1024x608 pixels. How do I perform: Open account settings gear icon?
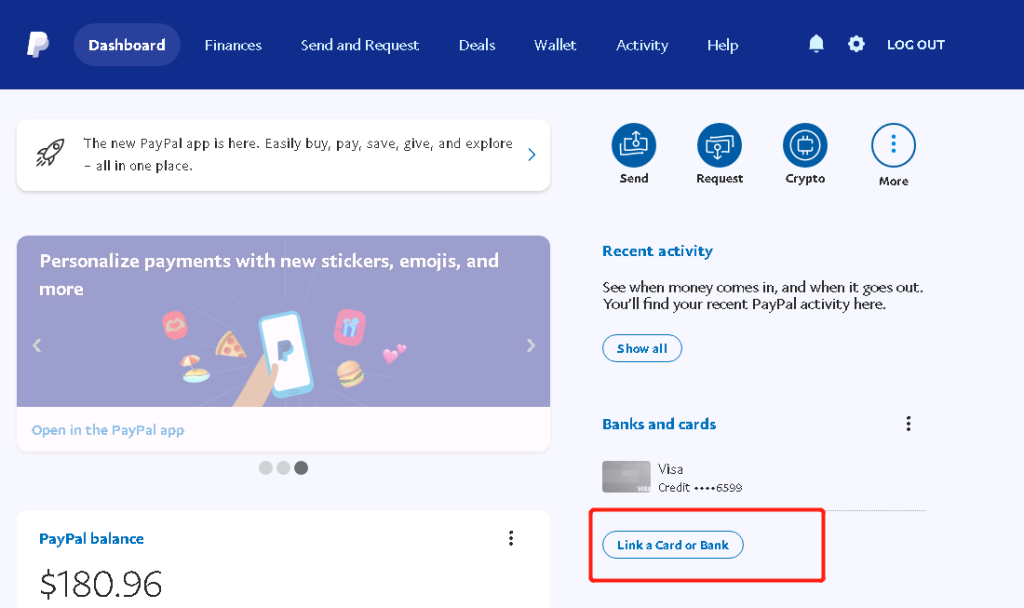(x=856, y=44)
